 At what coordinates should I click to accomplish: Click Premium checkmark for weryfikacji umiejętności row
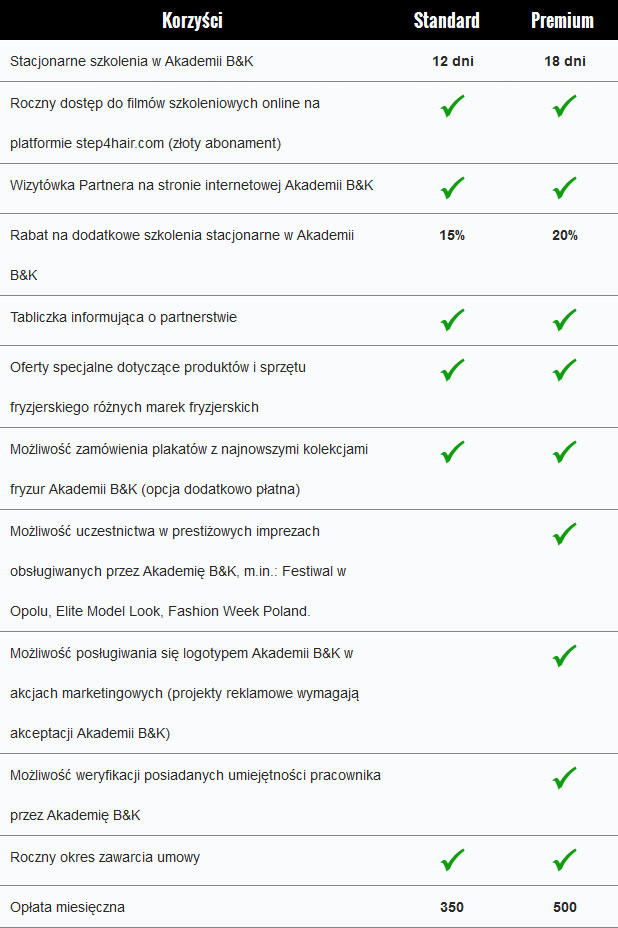[564, 778]
